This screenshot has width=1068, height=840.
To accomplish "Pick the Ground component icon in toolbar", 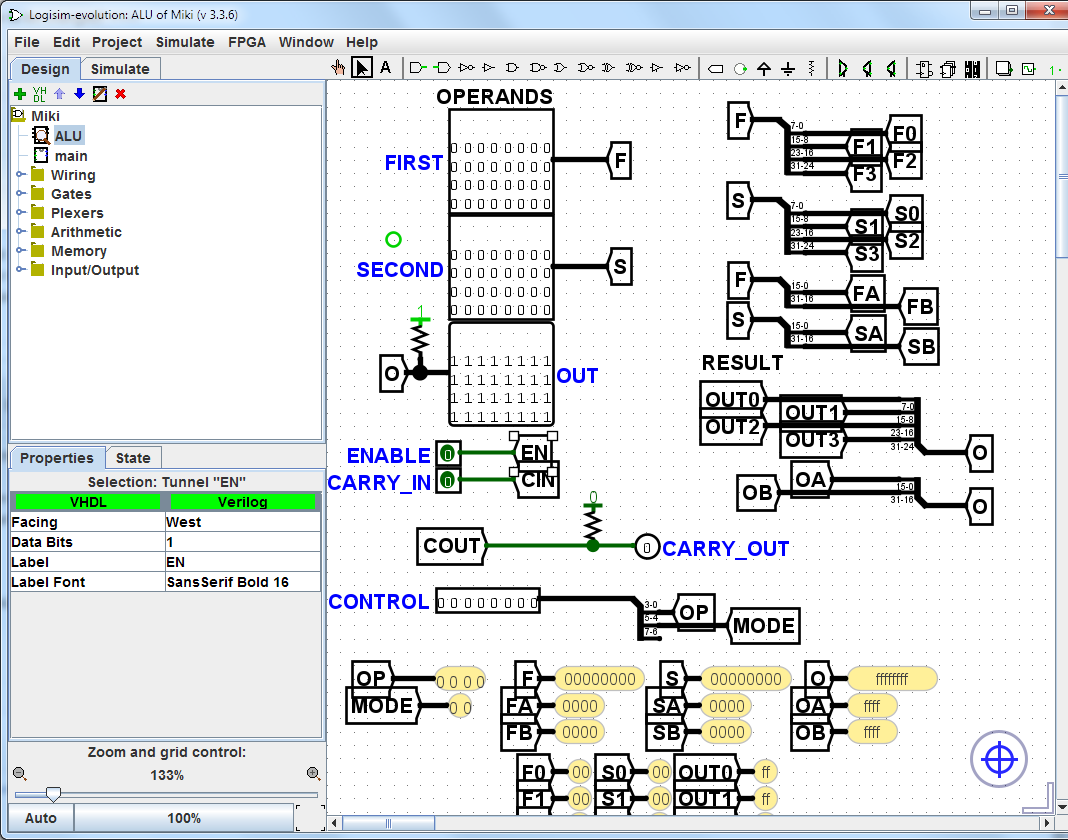I will (x=788, y=68).
